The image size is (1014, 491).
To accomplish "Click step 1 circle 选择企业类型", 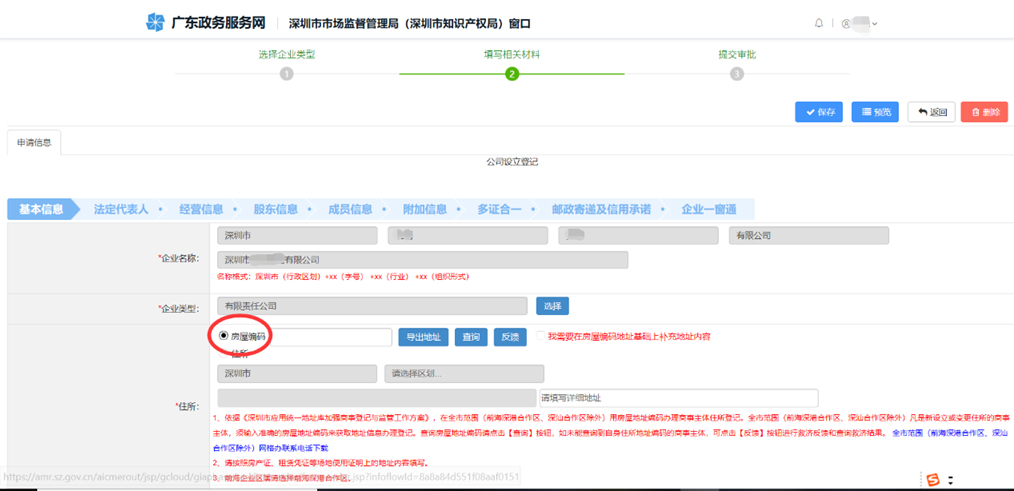I will pyautogui.click(x=287, y=73).
